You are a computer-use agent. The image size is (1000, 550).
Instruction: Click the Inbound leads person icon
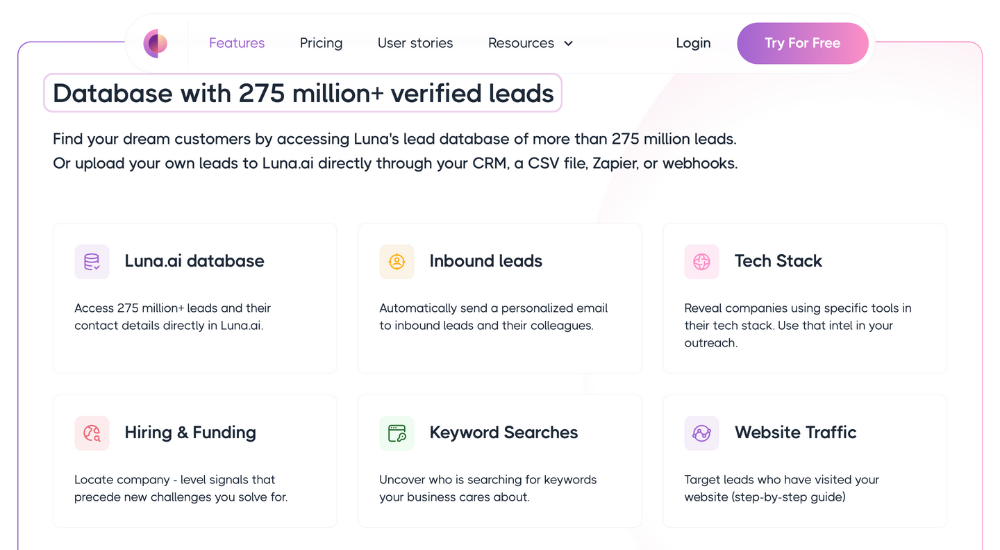click(x=397, y=262)
